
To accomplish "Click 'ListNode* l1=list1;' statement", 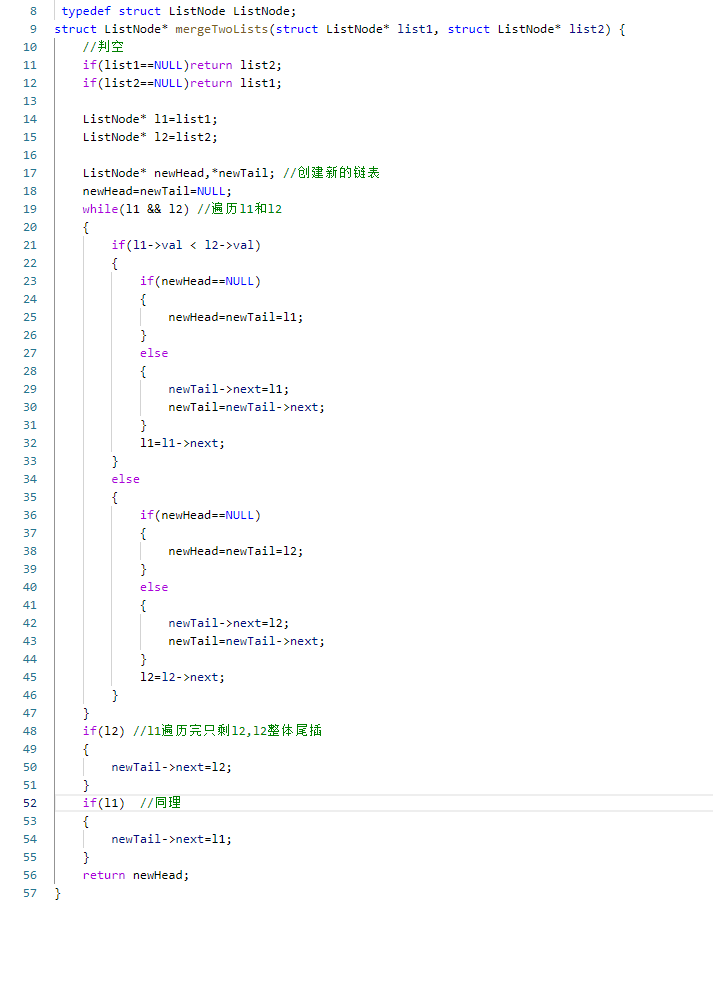I will click(150, 119).
